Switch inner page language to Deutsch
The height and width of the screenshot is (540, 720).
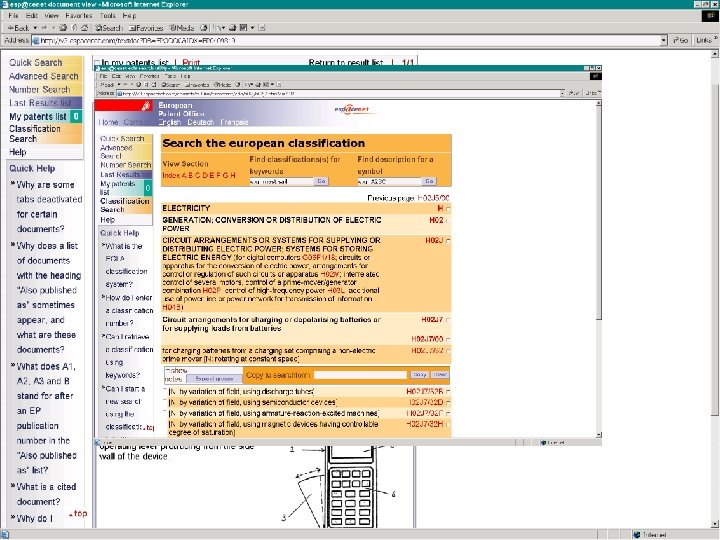click(x=201, y=122)
